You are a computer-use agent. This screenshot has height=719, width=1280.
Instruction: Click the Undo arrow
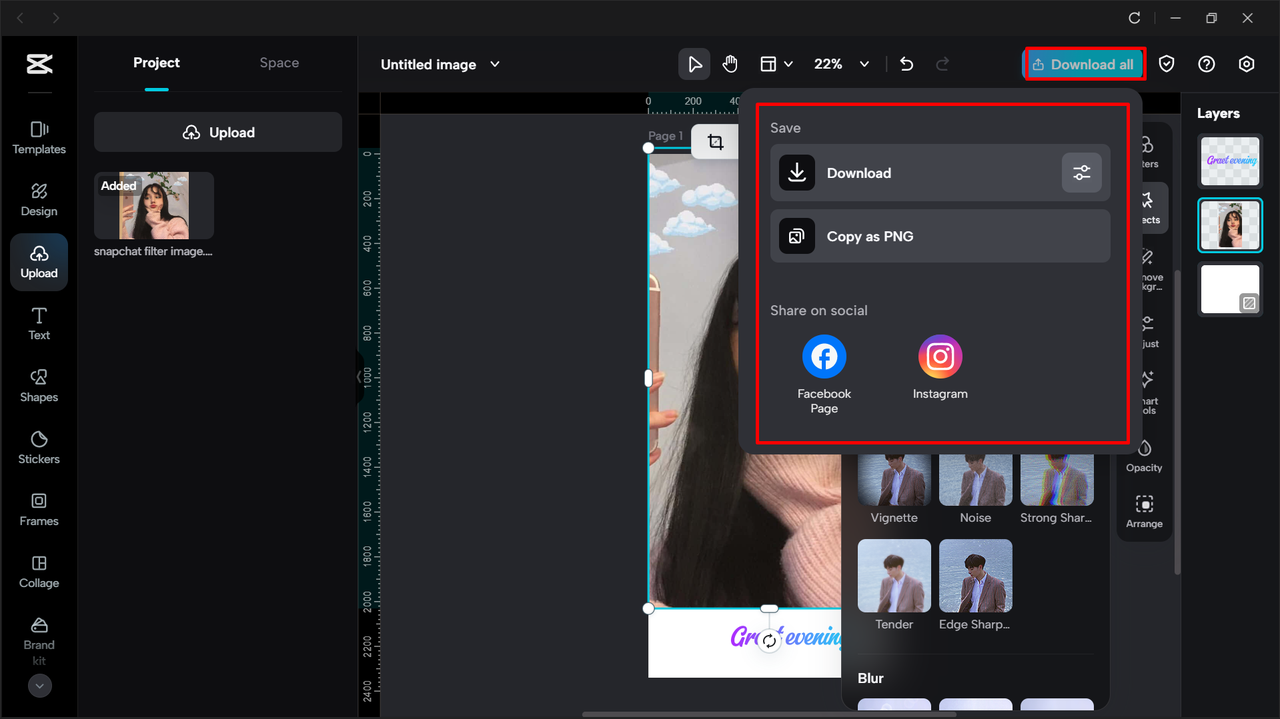point(906,63)
